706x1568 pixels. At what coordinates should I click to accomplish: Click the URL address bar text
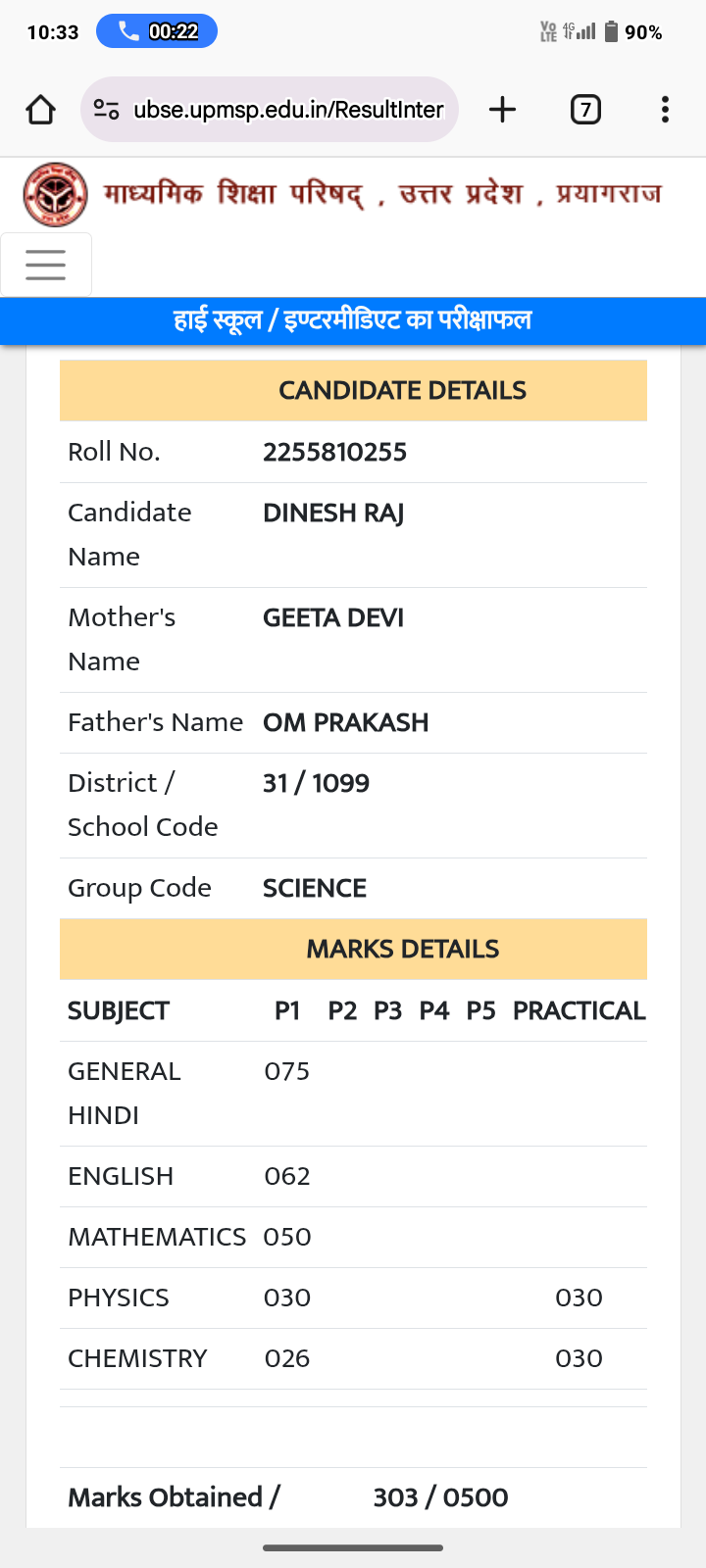tap(288, 110)
